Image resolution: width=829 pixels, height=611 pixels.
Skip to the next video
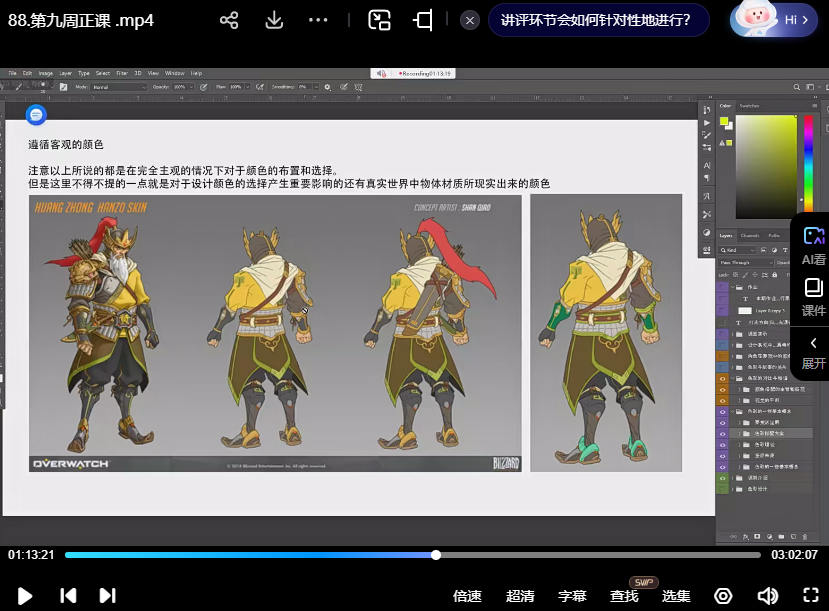click(107, 596)
